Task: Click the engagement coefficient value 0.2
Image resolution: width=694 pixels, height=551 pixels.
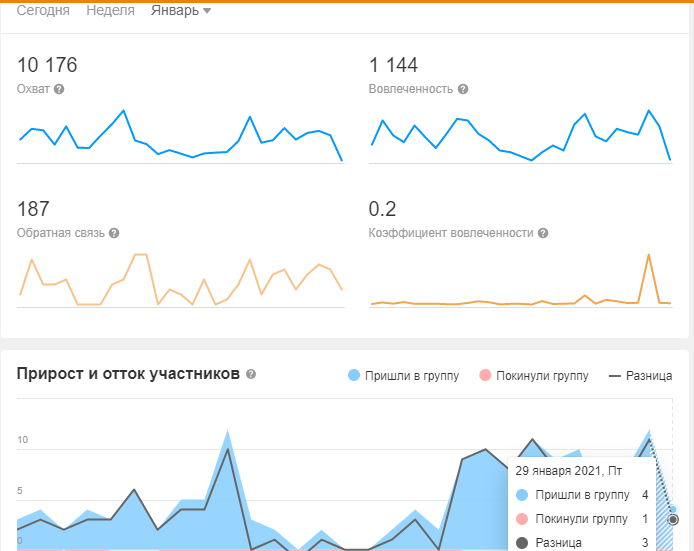Action: point(382,209)
